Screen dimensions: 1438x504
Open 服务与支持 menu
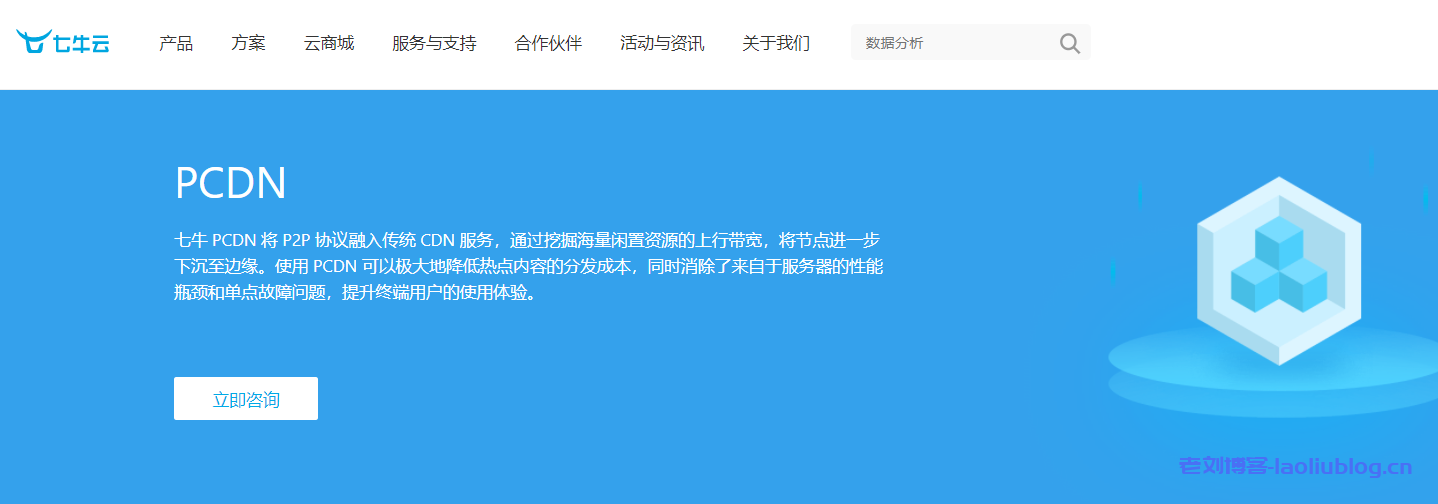coord(434,43)
